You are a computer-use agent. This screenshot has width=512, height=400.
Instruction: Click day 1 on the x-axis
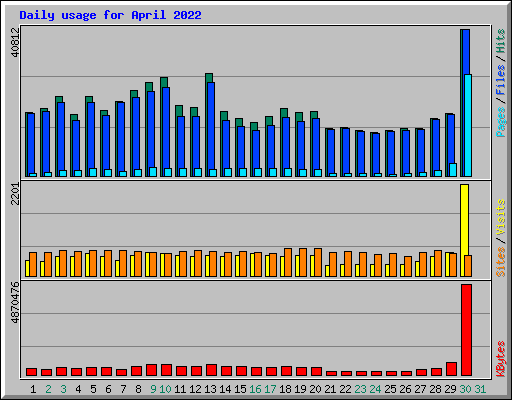[x=33, y=389]
